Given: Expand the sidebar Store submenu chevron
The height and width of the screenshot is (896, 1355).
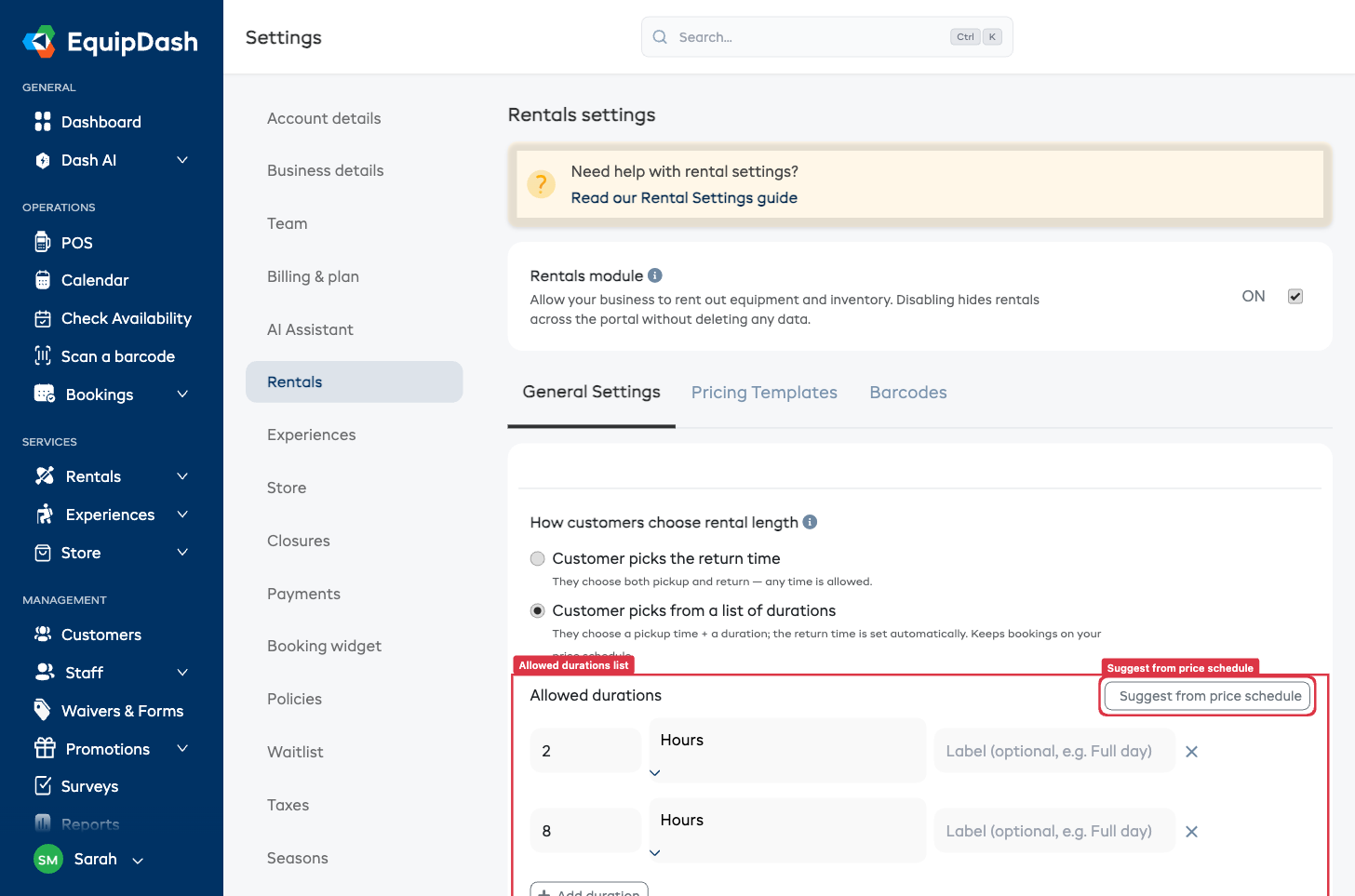Looking at the screenshot, I should pyautogui.click(x=182, y=553).
